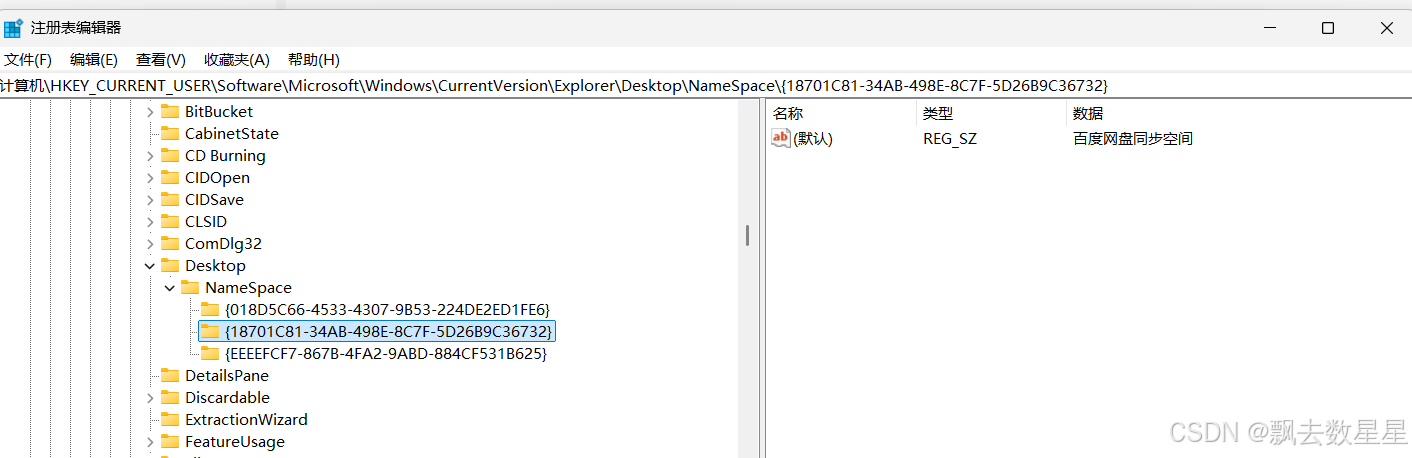The width and height of the screenshot is (1412, 458).
Task: Click the Registry Editor app icon in title bar
Action: [14, 28]
